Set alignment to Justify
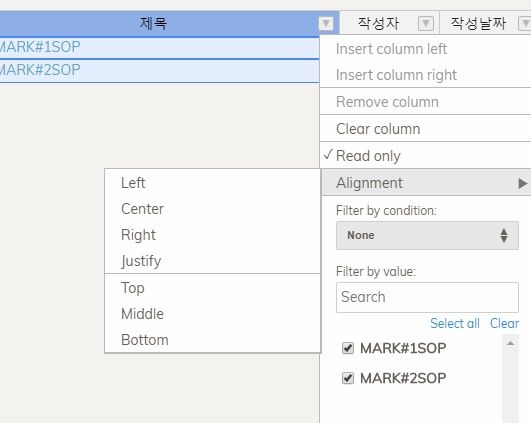This screenshot has width=531, height=423. [x=212, y=261]
